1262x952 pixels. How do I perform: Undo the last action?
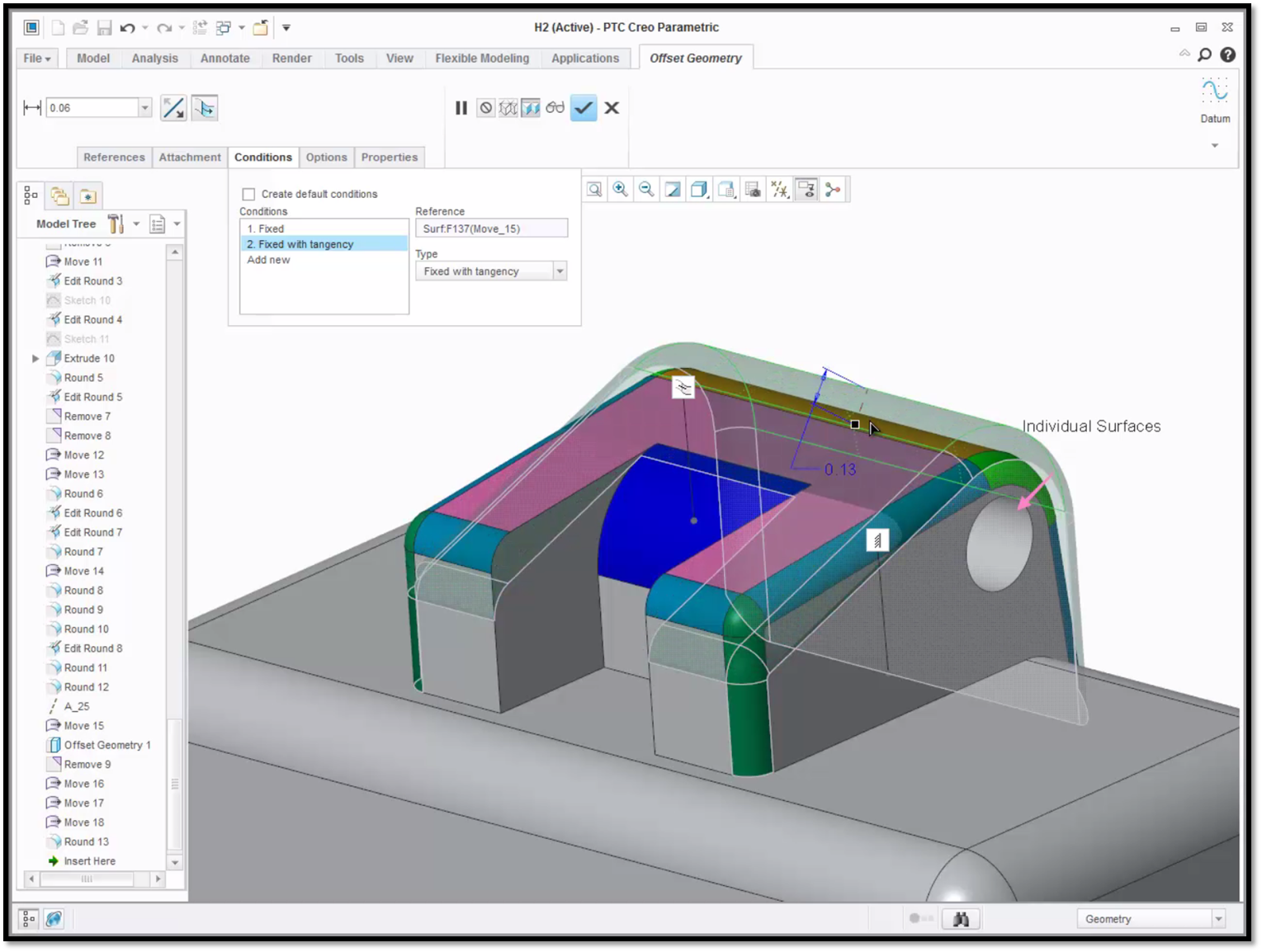127,28
